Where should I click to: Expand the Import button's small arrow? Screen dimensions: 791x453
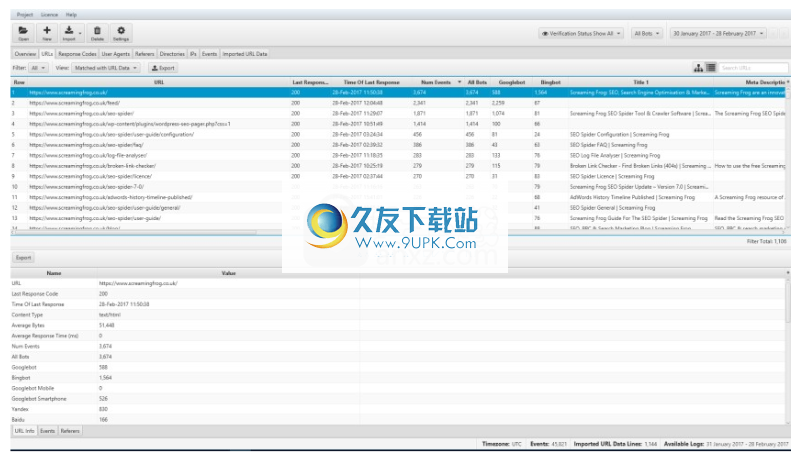80,33
